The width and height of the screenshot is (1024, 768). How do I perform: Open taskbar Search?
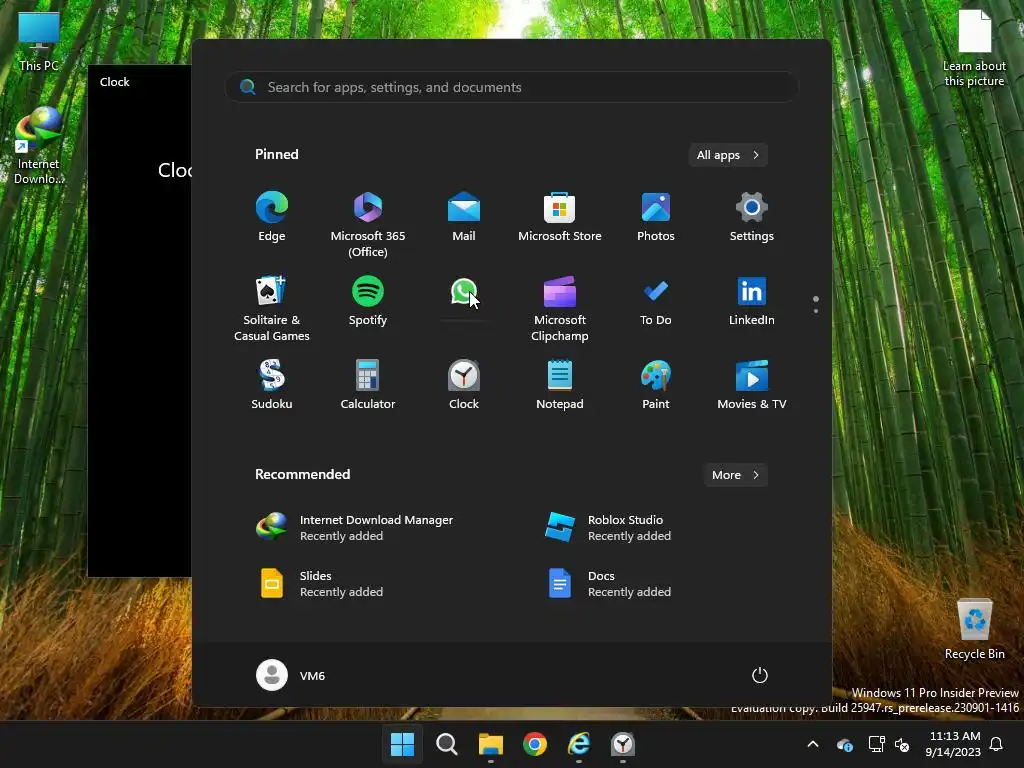(447, 744)
